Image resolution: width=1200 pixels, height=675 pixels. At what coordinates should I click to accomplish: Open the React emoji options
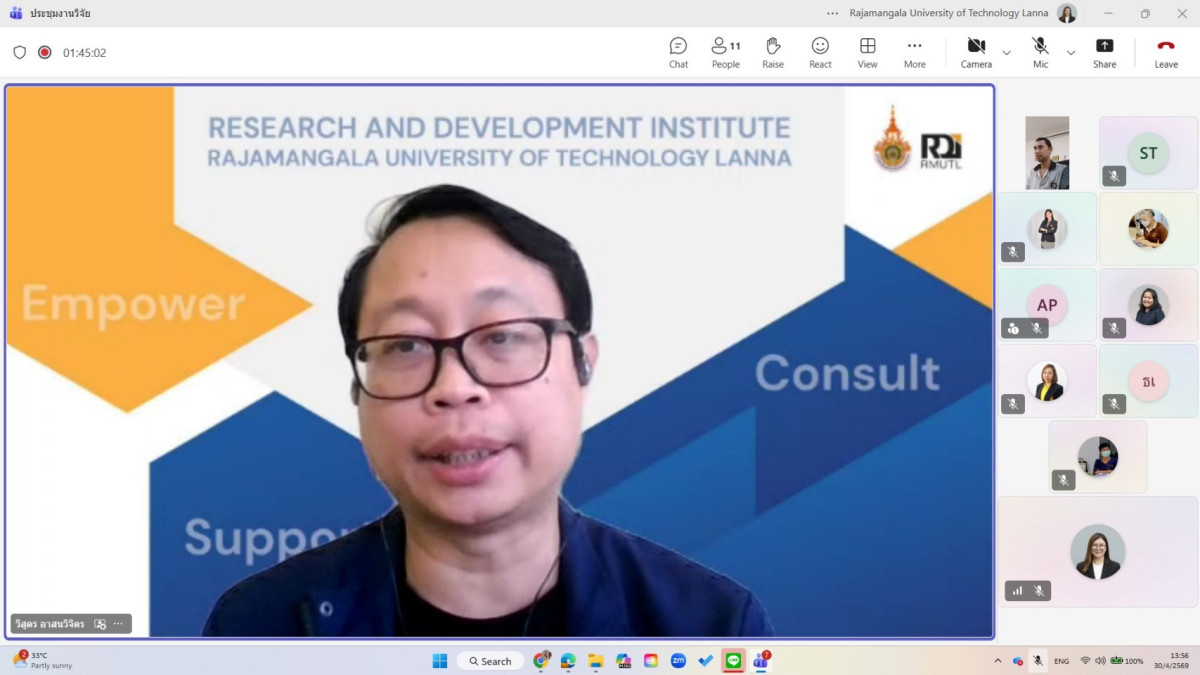coord(820,52)
